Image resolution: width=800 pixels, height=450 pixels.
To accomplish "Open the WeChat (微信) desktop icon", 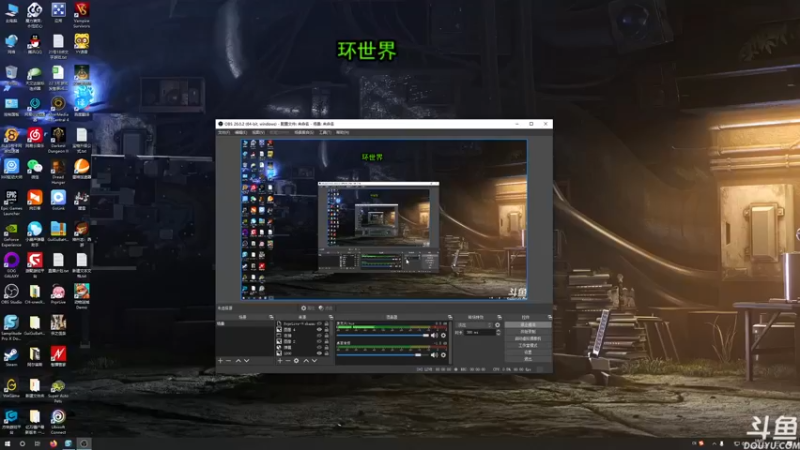I will click(x=35, y=169).
